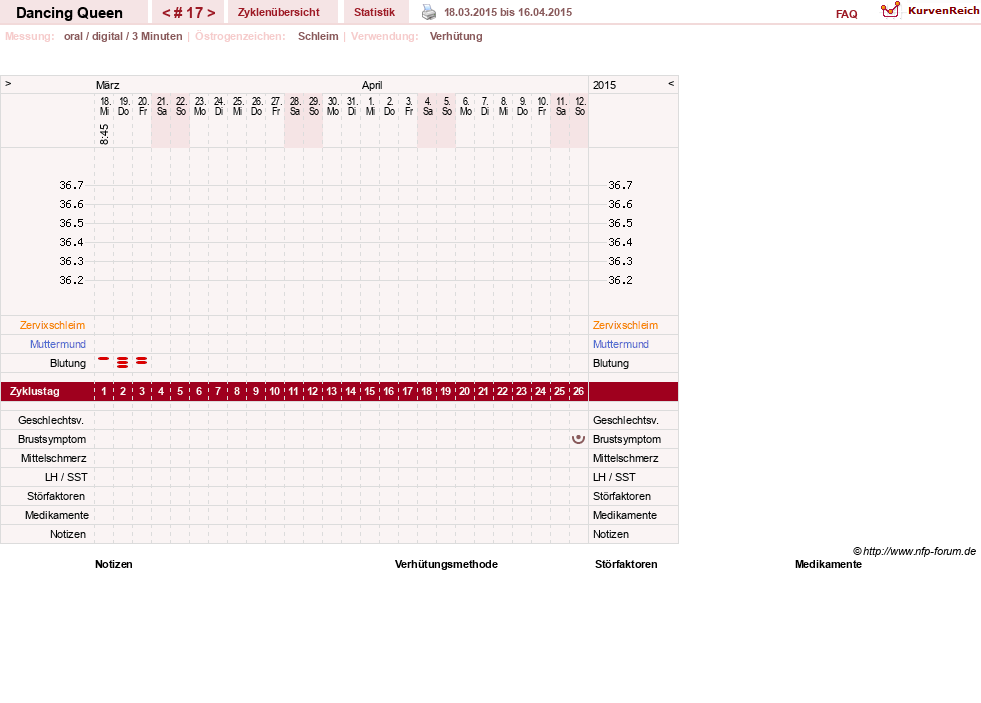Click the KurvenReich crown logo icon

890,9
